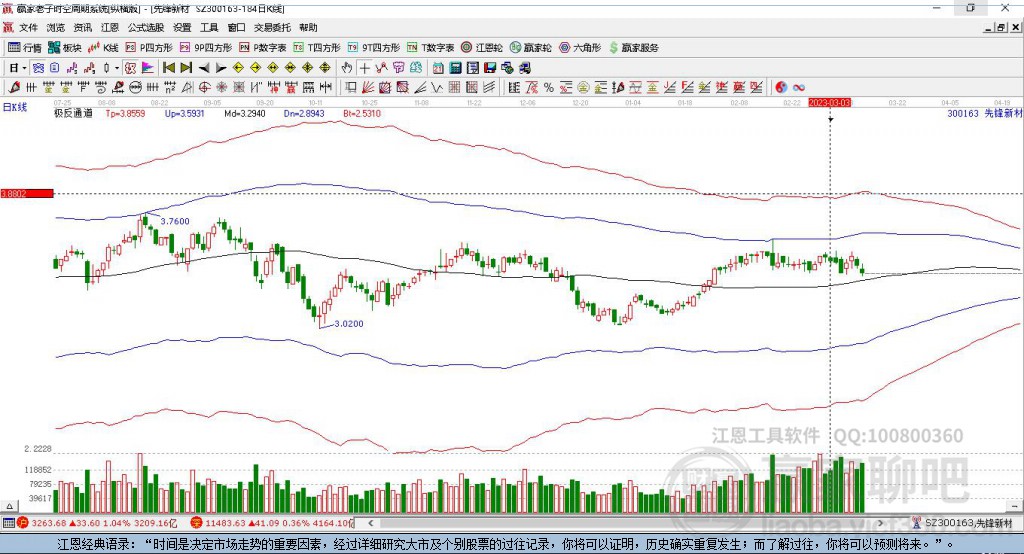Launch the 江恩轮 Gann wheel

482,48
